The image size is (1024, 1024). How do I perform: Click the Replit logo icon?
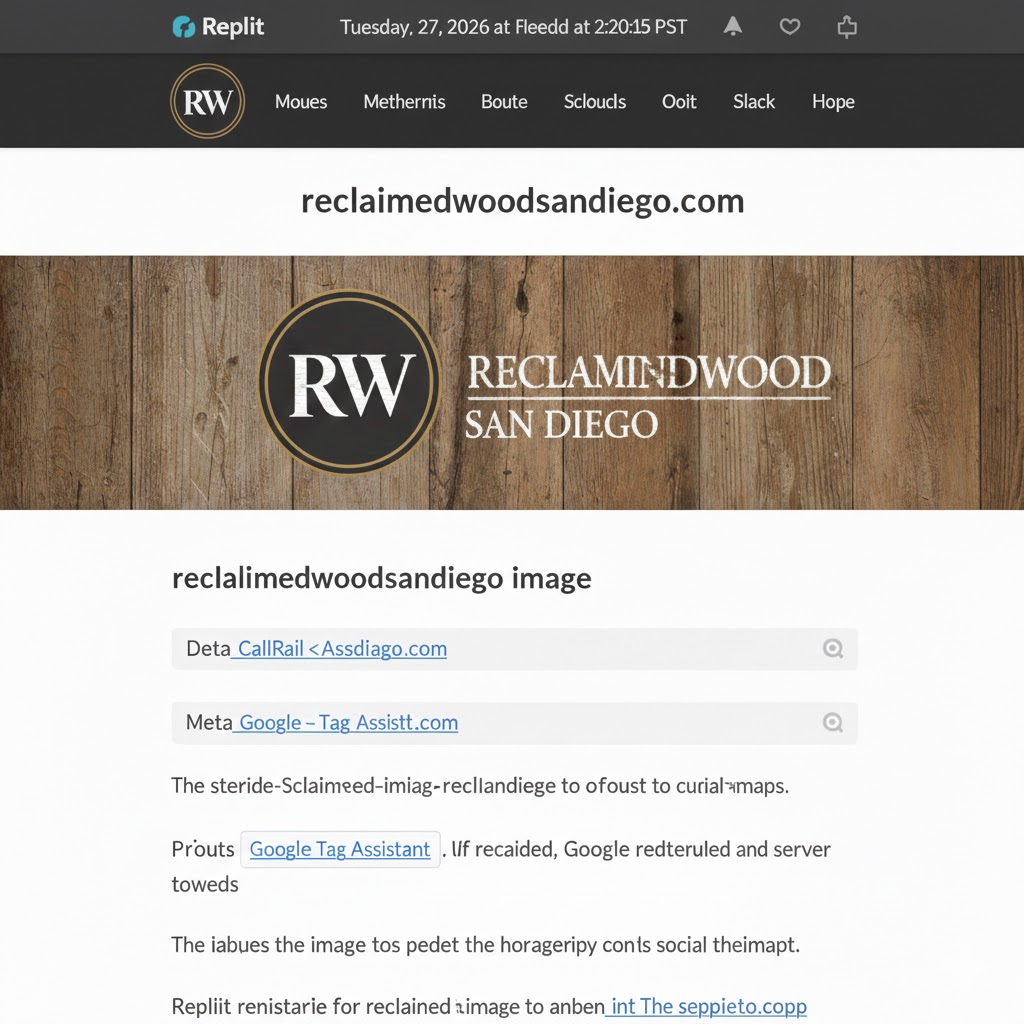coord(184,27)
